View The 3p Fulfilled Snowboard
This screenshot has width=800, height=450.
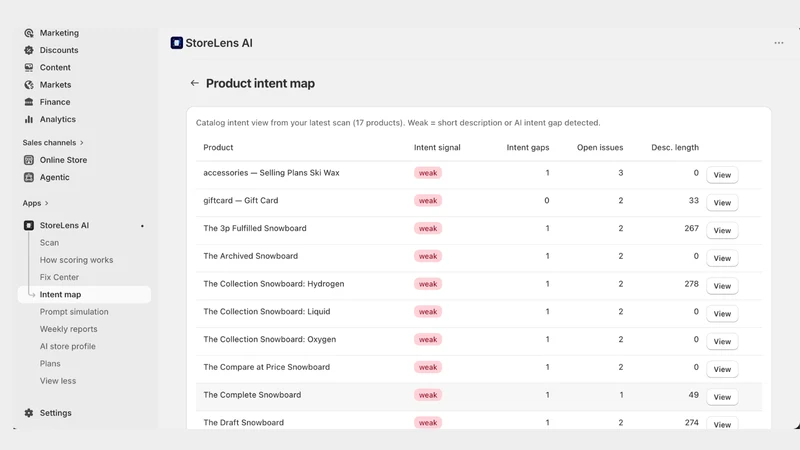coord(722,231)
